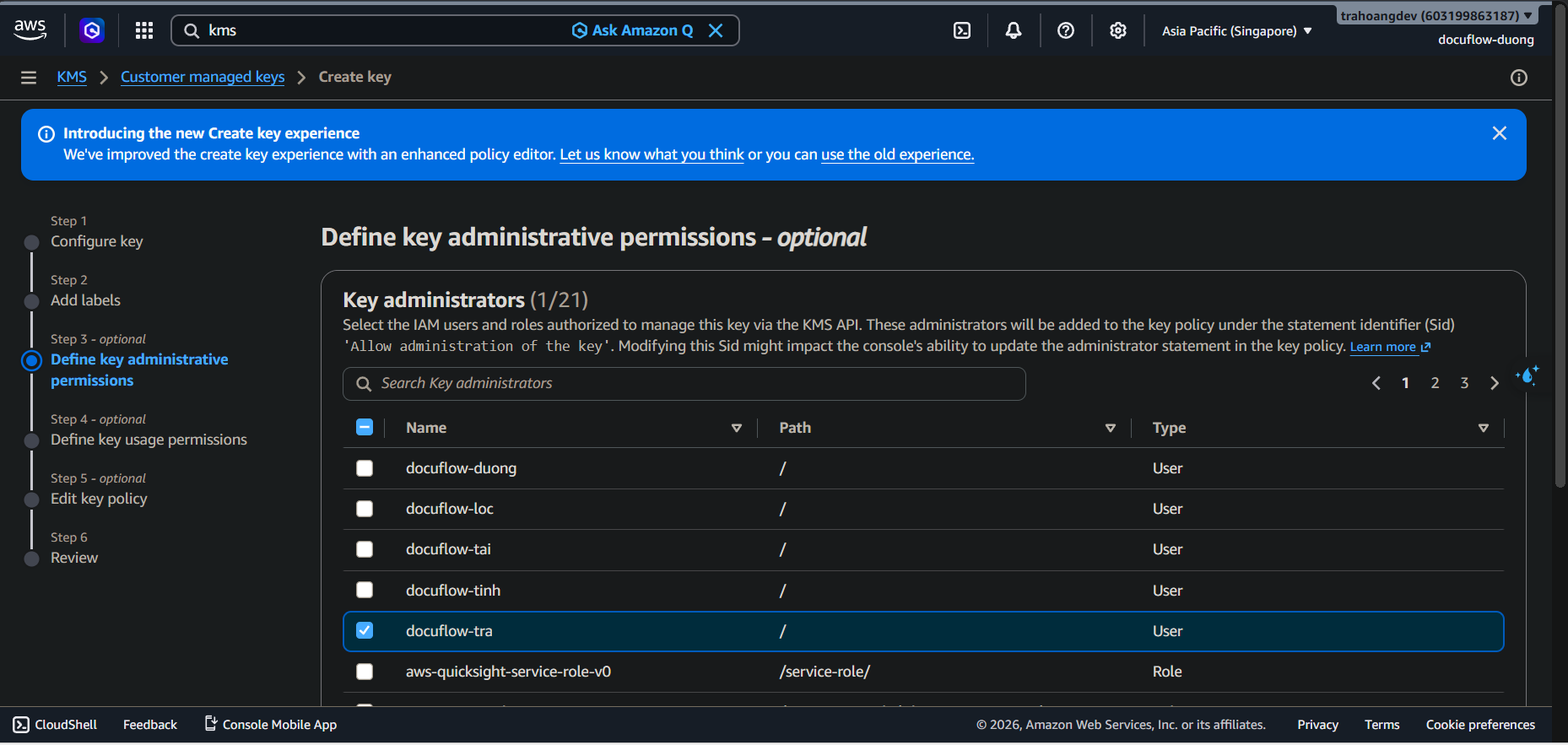Click the copyright notice in the footer

[1121, 725]
